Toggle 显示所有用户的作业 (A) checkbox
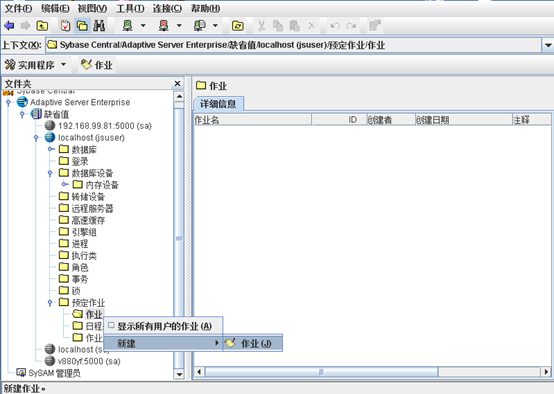This screenshot has width=554, height=394. pos(111,325)
